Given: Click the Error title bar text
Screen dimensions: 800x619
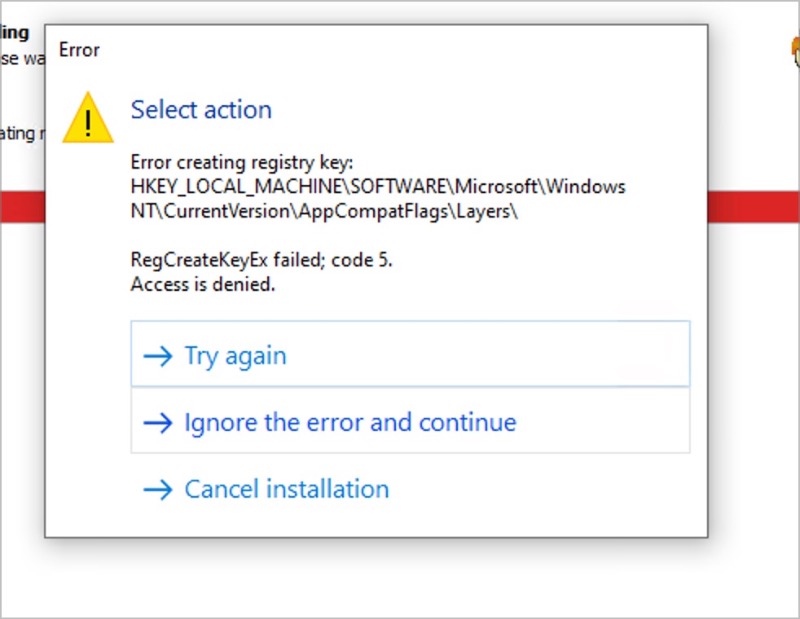Looking at the screenshot, I should pos(79,50).
